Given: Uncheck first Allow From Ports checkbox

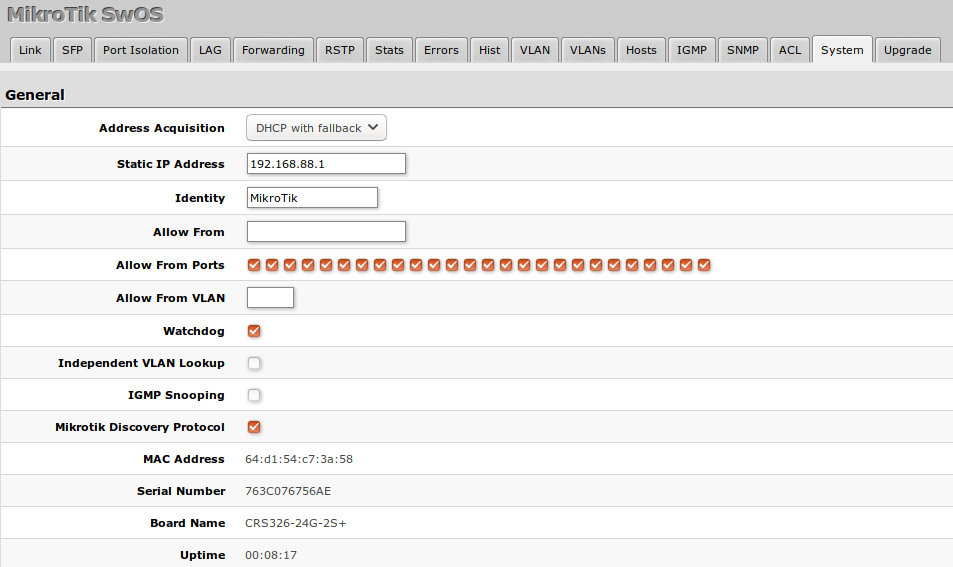Looking at the screenshot, I should (x=254, y=265).
